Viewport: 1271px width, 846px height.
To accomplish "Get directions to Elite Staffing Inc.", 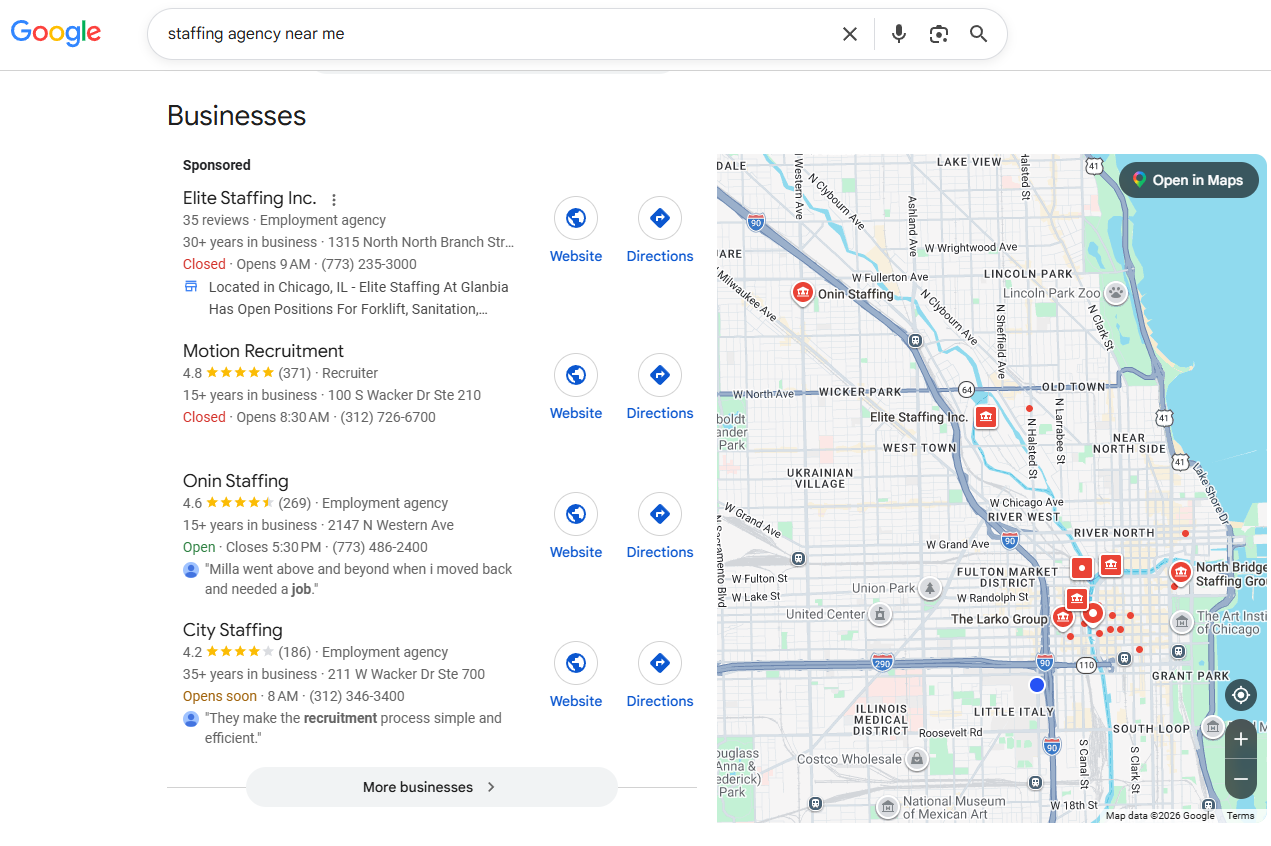I will click(660, 218).
